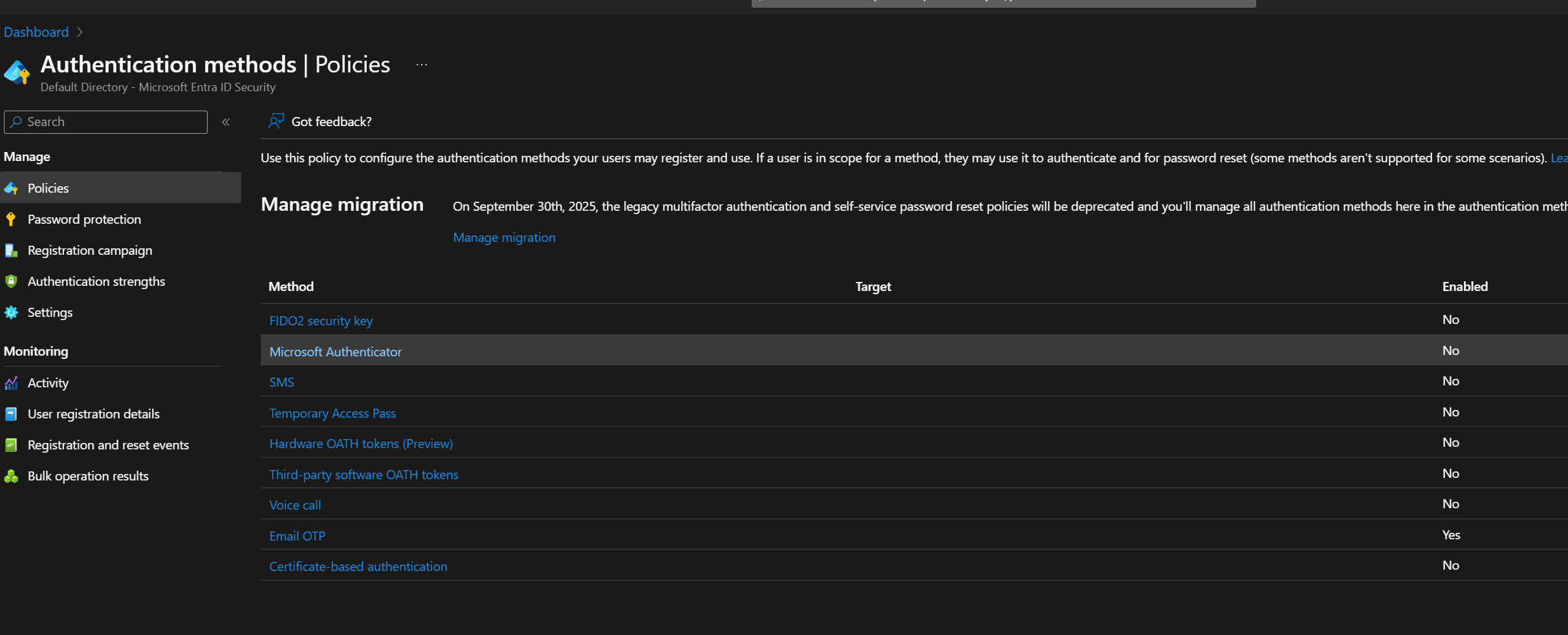Open Activity under Monitoring
This screenshot has width=1568, height=635.
pyautogui.click(x=48, y=383)
